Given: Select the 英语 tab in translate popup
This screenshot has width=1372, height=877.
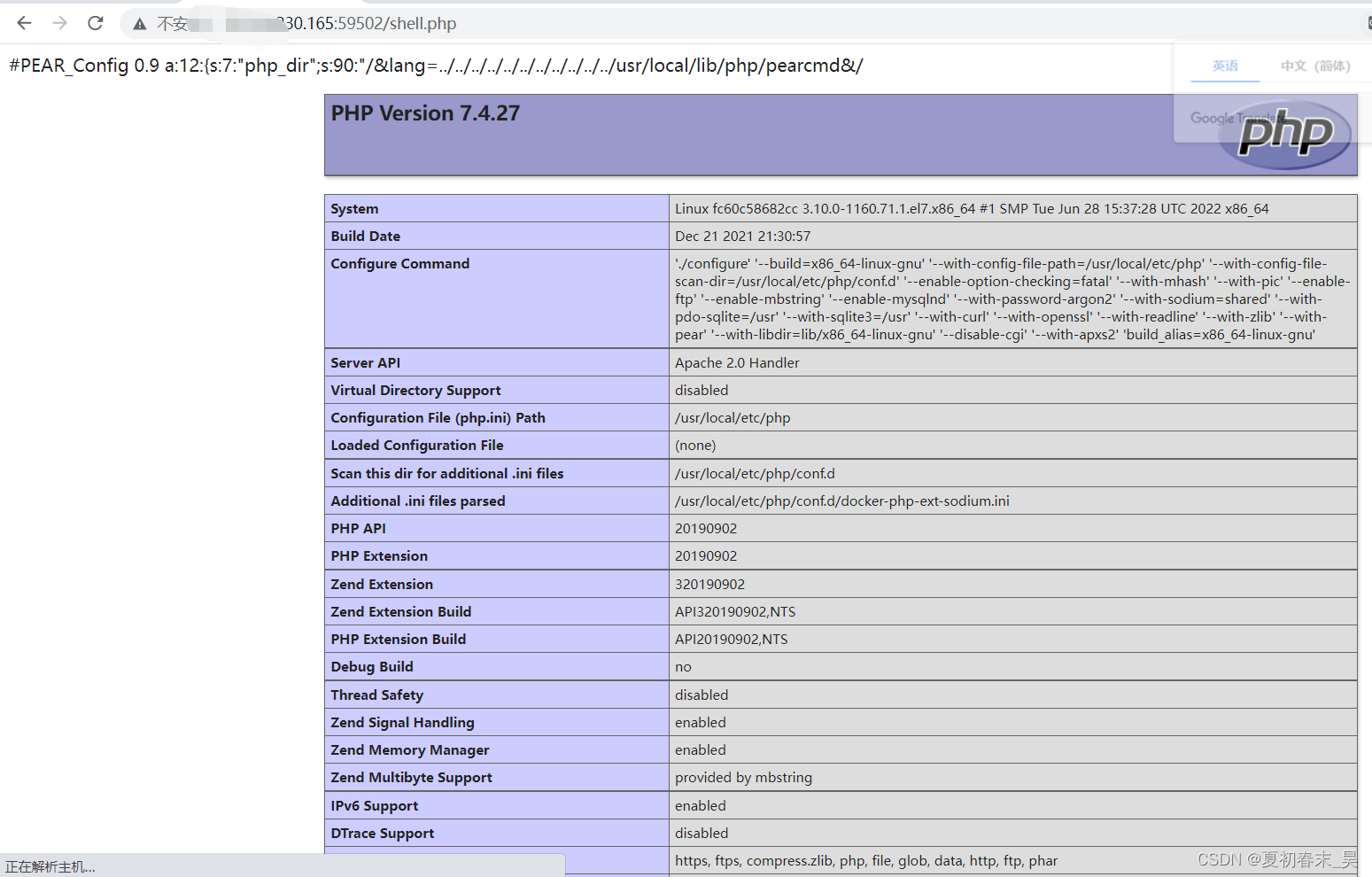Looking at the screenshot, I should (1225, 66).
